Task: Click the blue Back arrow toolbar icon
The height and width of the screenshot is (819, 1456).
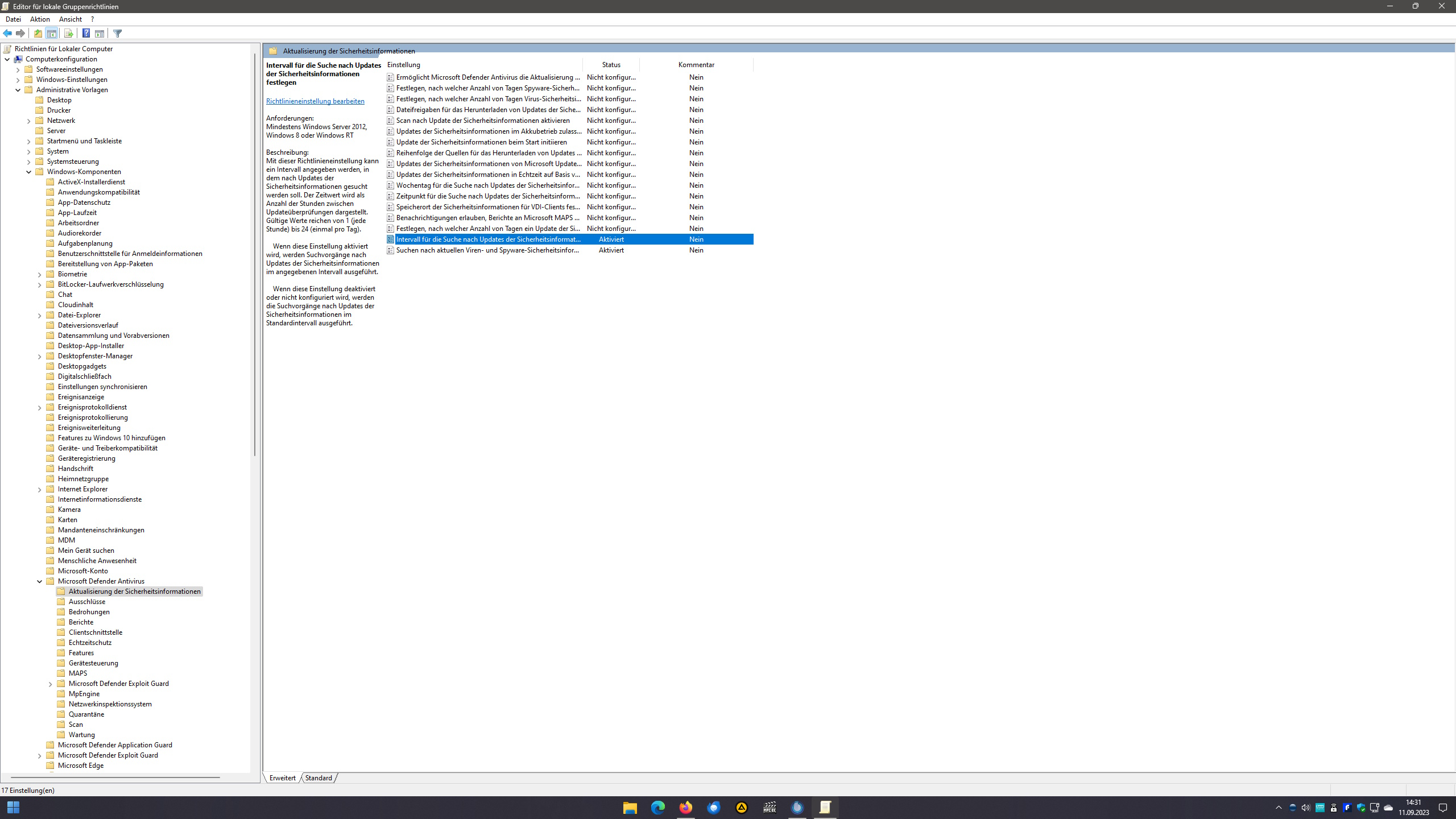Action: tap(7, 34)
